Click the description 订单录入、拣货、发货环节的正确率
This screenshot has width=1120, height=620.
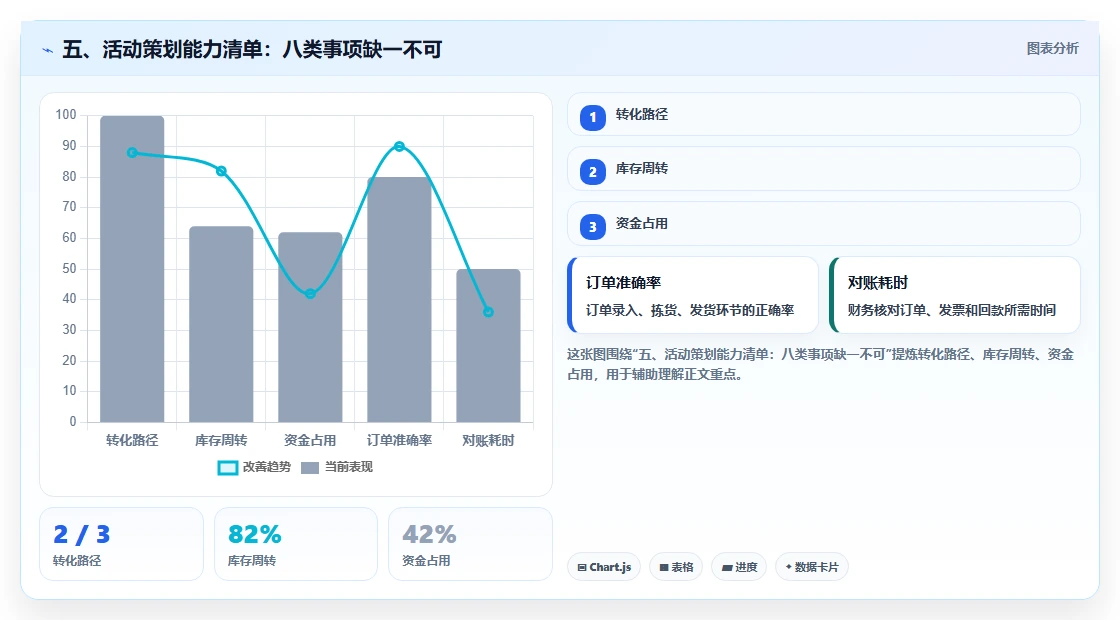click(690, 310)
